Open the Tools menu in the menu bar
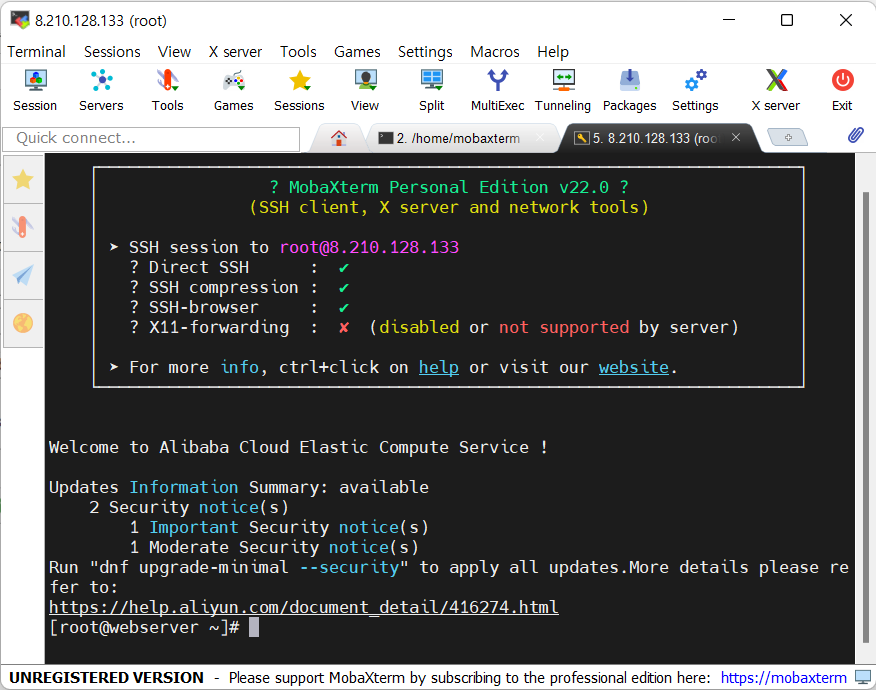The image size is (876, 690). 298,52
